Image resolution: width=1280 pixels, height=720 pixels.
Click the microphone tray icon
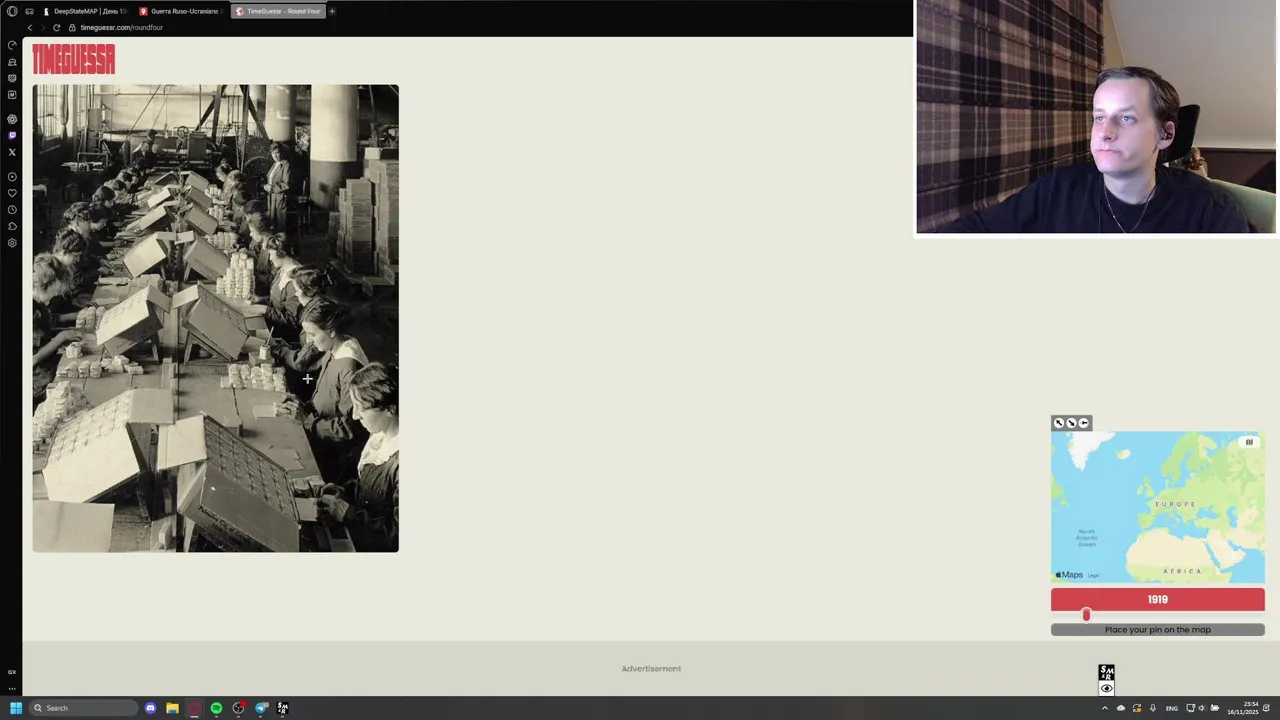click(1152, 708)
